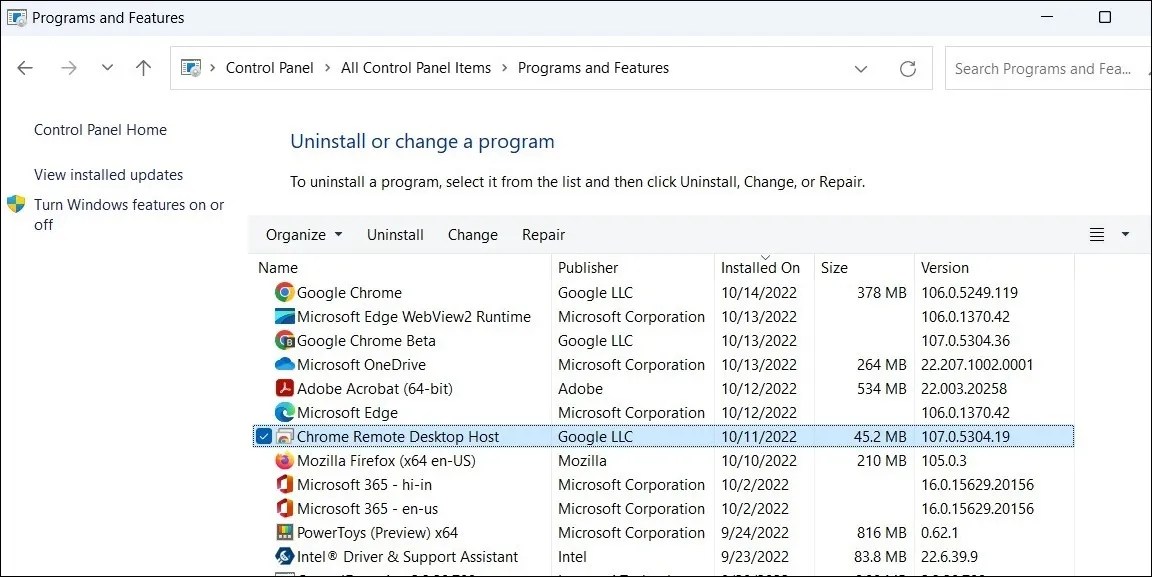The width and height of the screenshot is (1152, 577).
Task: Uncheck the Chrome Remote Desktop Host checkbox
Action: (x=263, y=436)
